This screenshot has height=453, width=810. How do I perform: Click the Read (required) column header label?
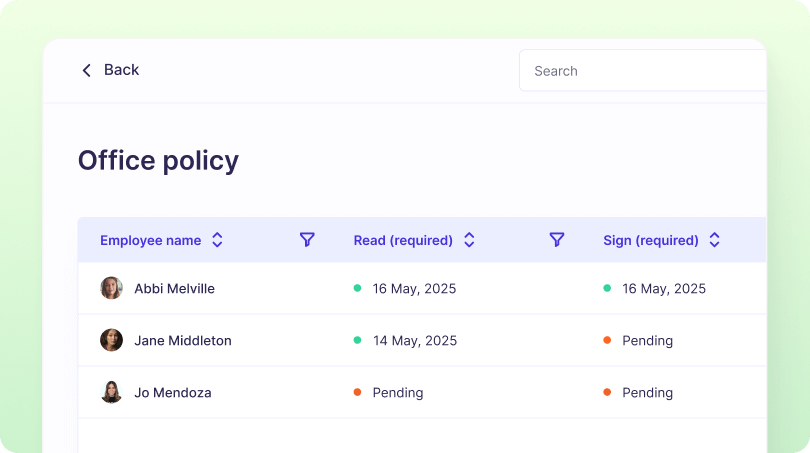click(403, 241)
